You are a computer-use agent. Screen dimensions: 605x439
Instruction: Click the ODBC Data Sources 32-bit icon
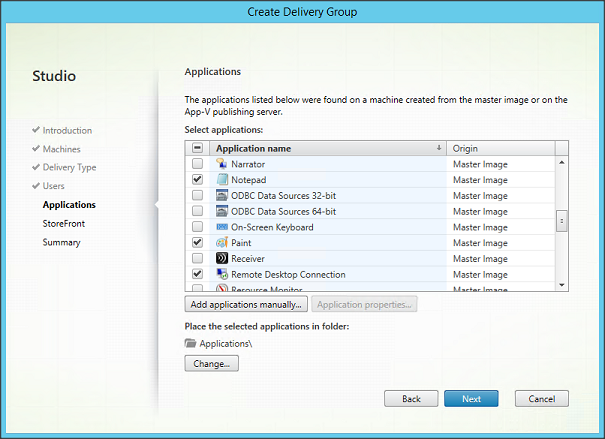click(222, 195)
